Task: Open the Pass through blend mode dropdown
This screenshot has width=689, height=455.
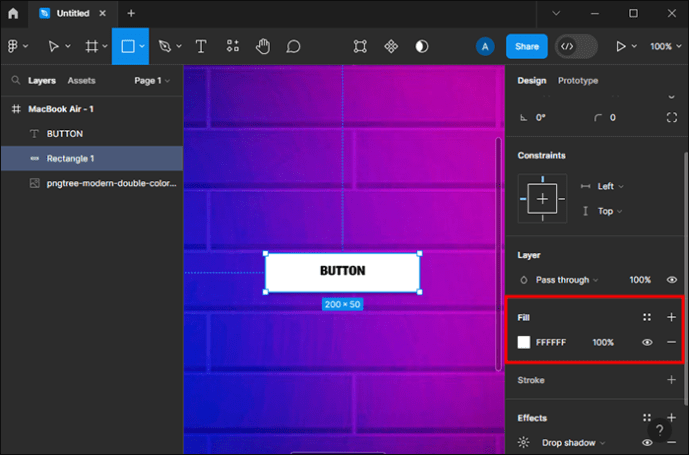Action: [x=566, y=280]
